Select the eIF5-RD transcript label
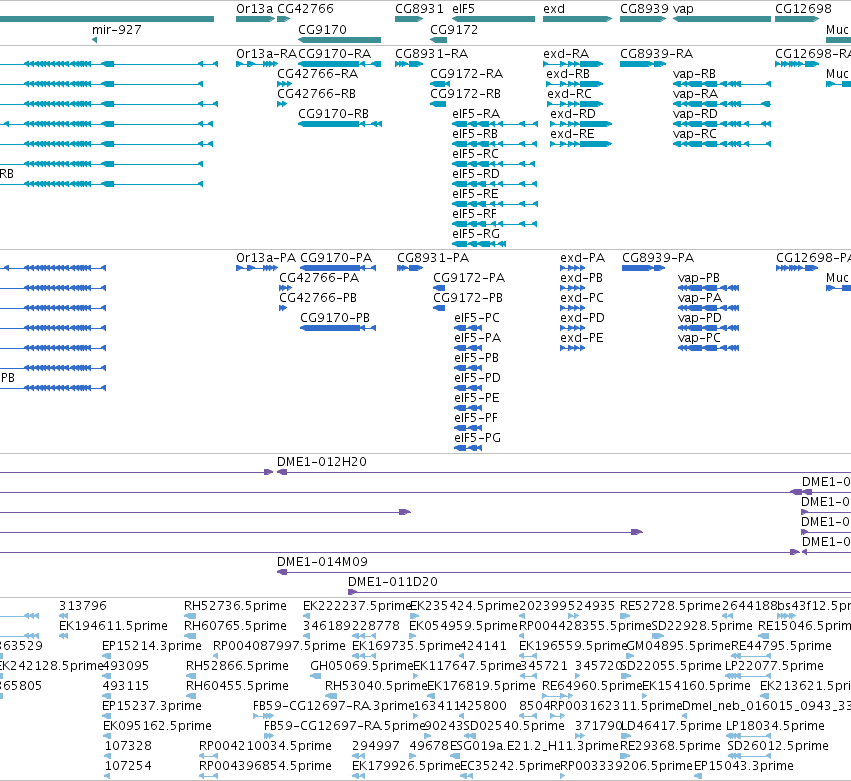851x781 pixels. click(476, 174)
